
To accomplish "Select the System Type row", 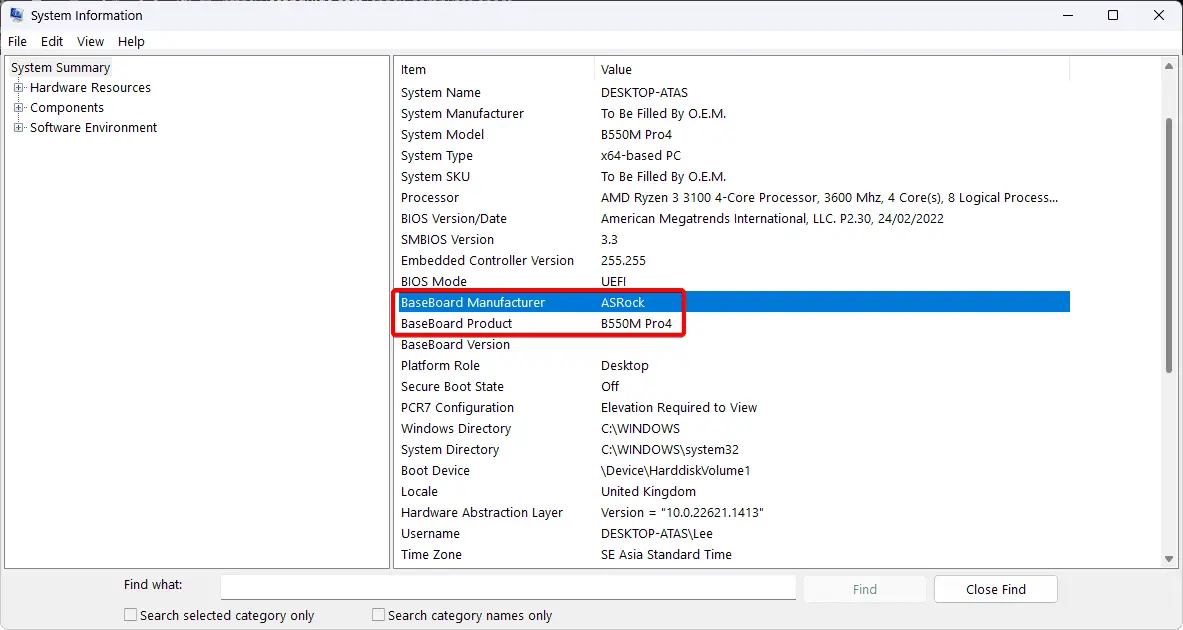I will [734, 155].
